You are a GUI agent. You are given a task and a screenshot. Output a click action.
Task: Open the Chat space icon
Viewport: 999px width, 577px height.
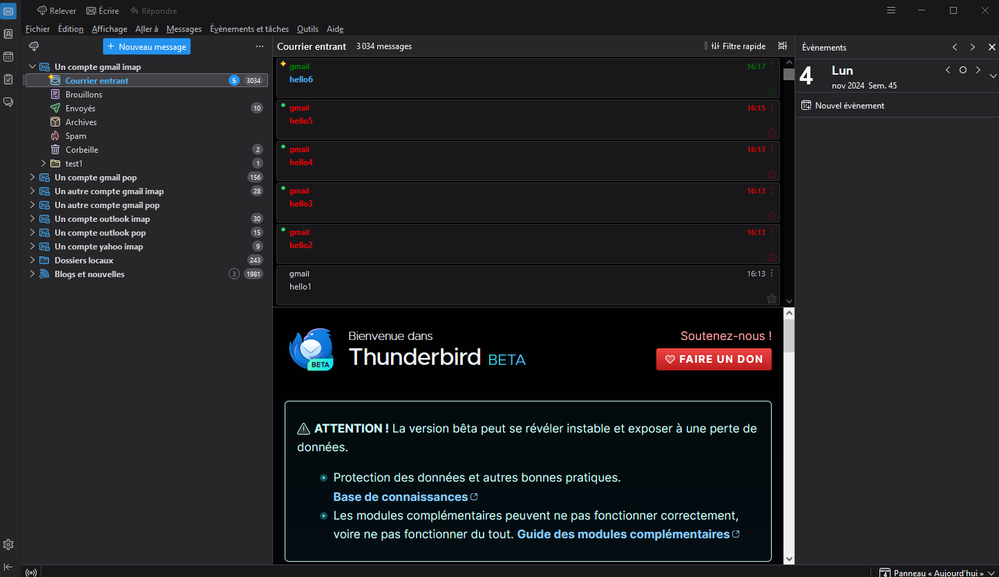pyautogui.click(x=8, y=102)
